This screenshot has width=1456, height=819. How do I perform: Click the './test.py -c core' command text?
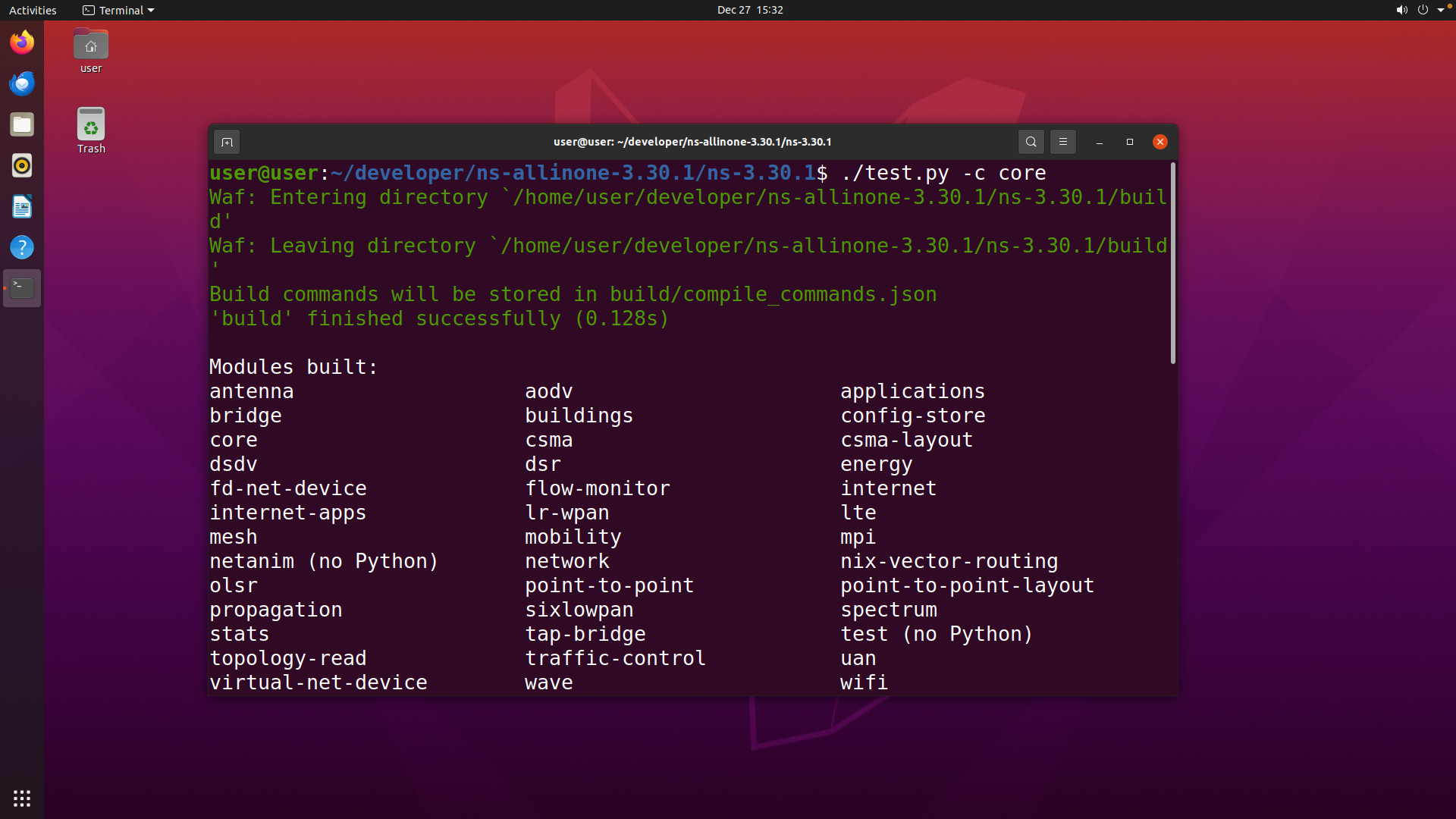pyautogui.click(x=943, y=173)
